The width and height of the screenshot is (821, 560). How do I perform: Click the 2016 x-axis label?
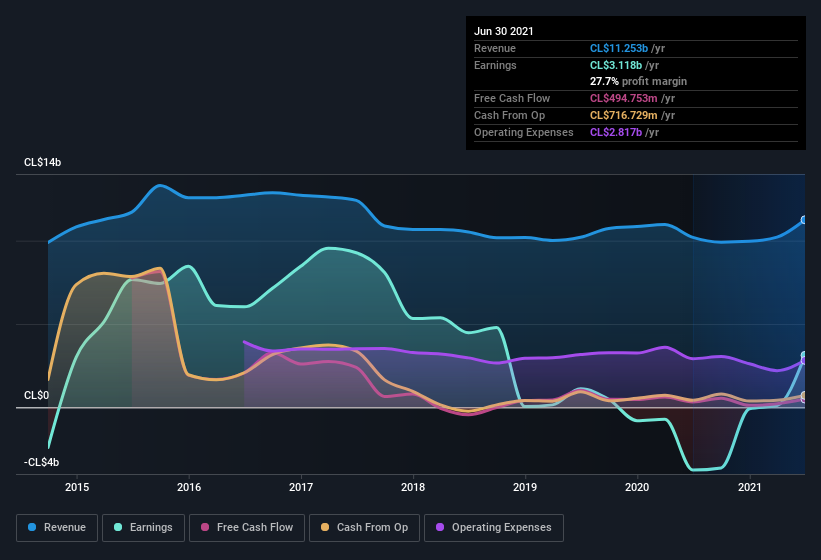point(189,487)
